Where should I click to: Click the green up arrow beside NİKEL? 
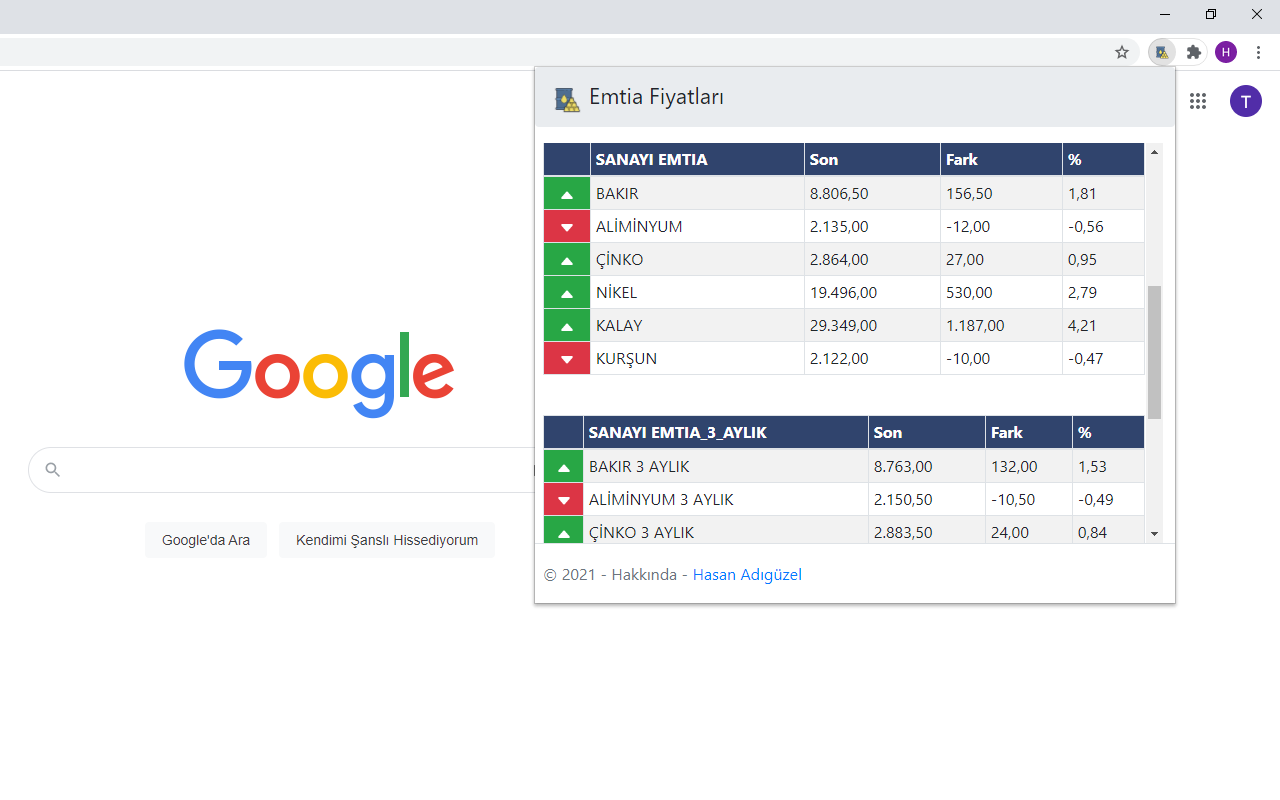coord(567,292)
